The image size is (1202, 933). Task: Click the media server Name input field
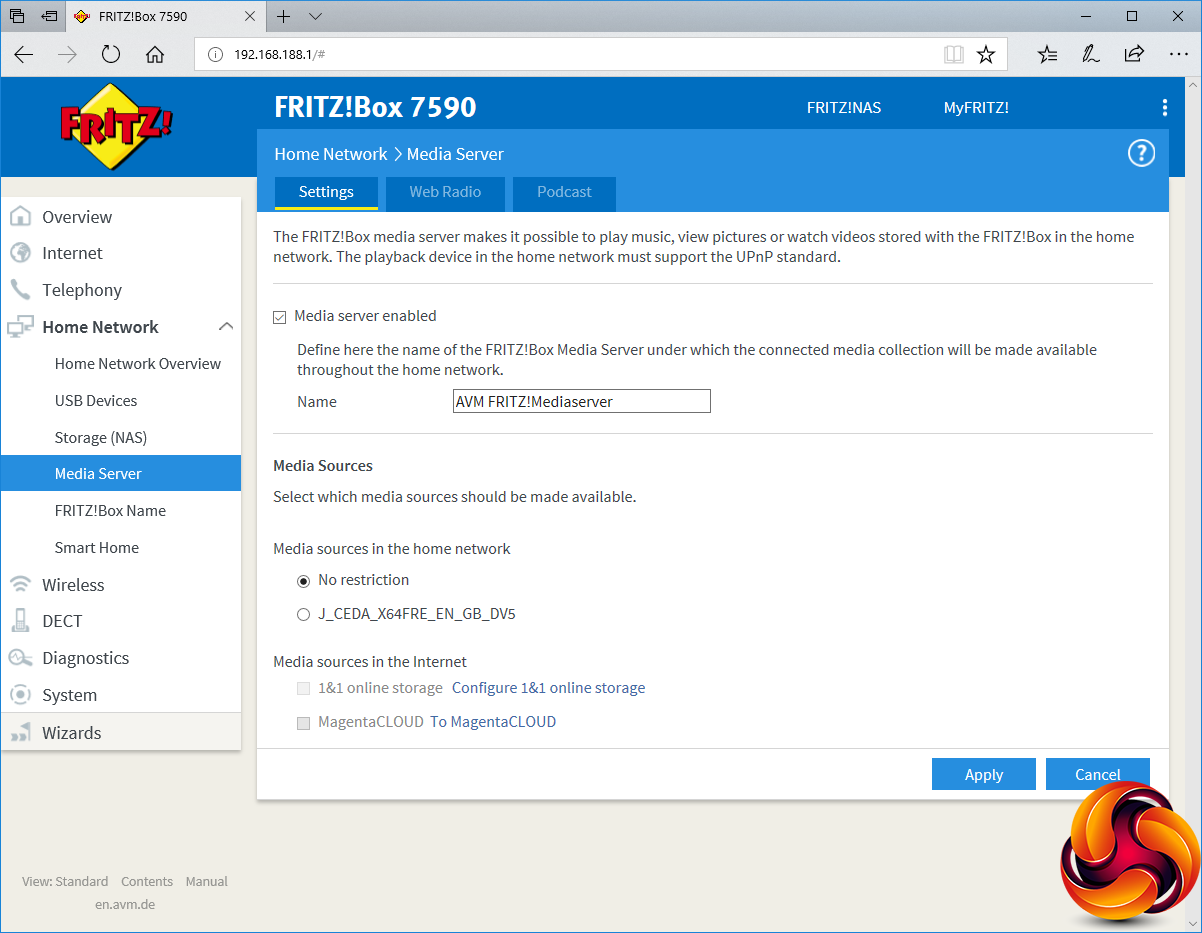[x=581, y=402]
